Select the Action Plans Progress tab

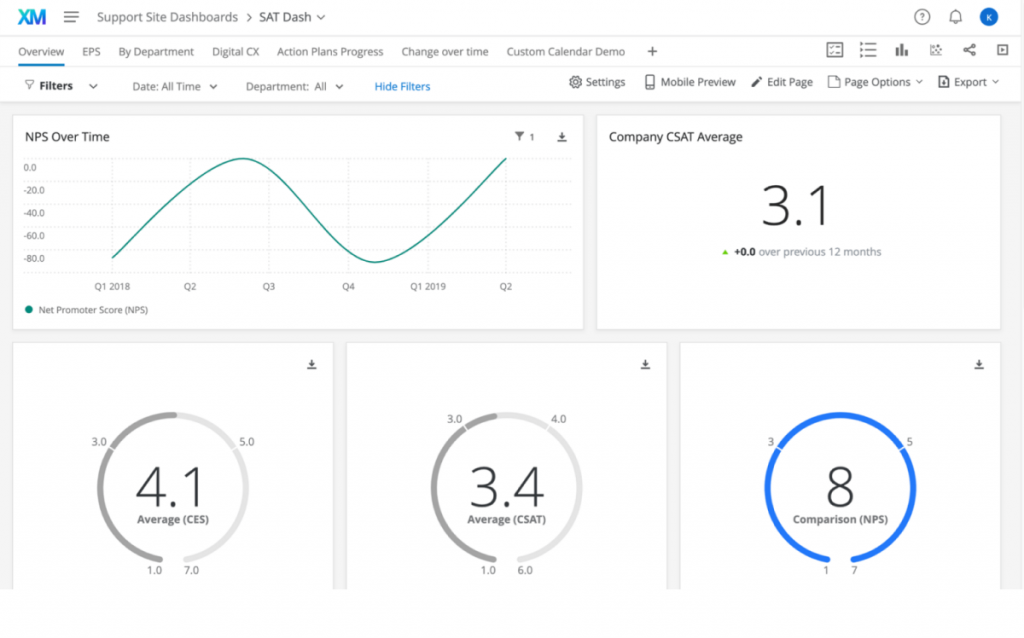click(x=330, y=52)
